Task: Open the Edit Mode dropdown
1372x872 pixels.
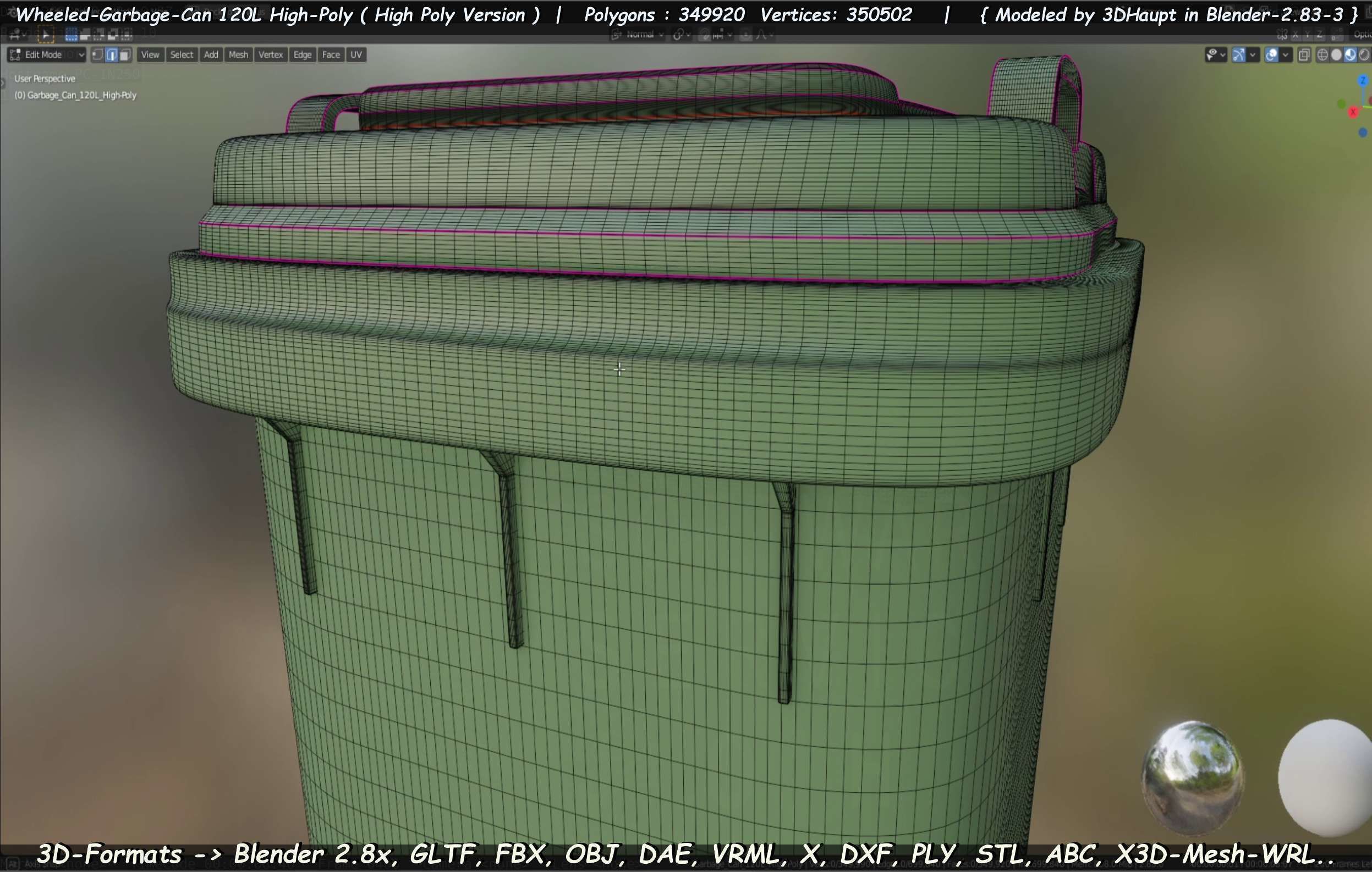Action: pyautogui.click(x=47, y=54)
